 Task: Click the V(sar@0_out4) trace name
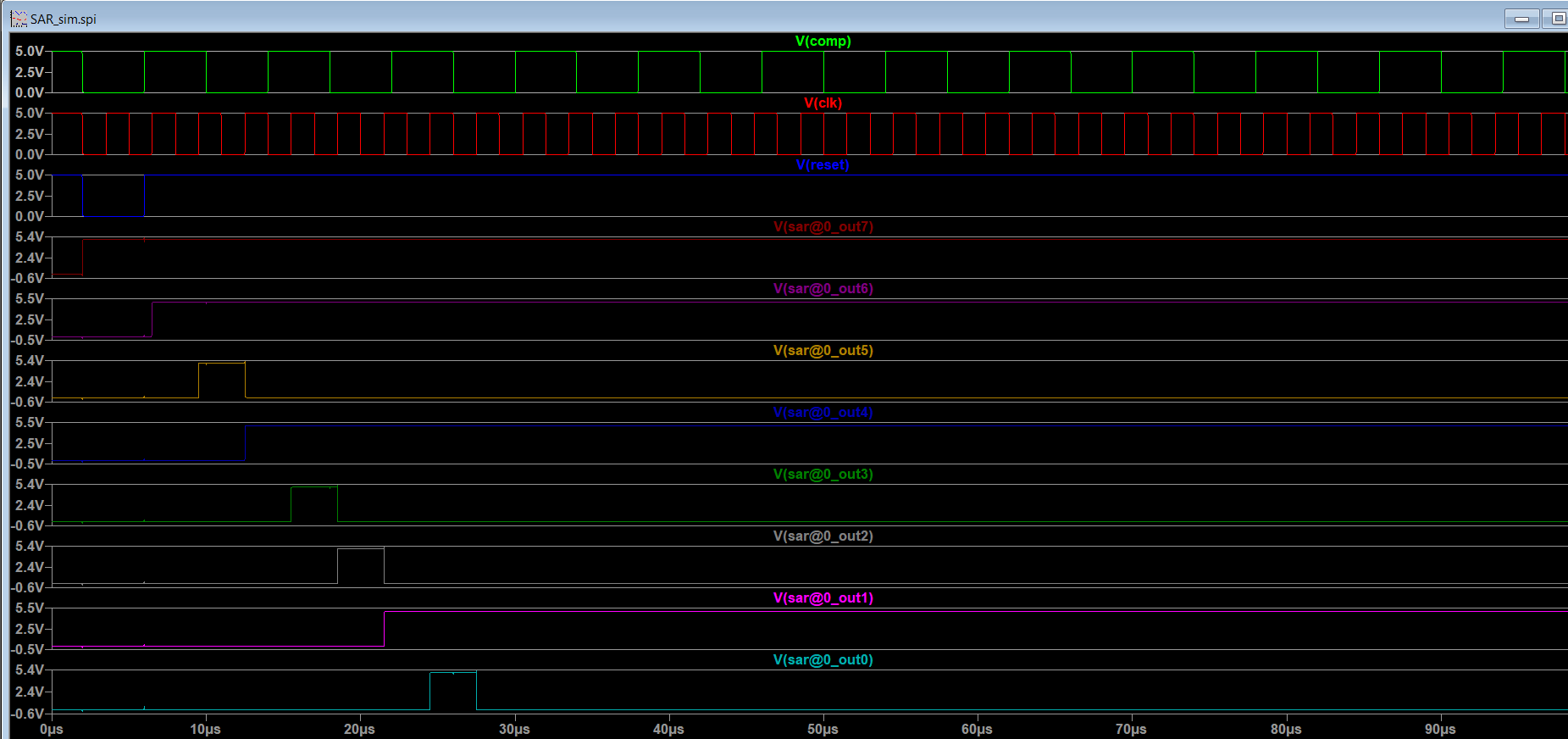tap(823, 413)
